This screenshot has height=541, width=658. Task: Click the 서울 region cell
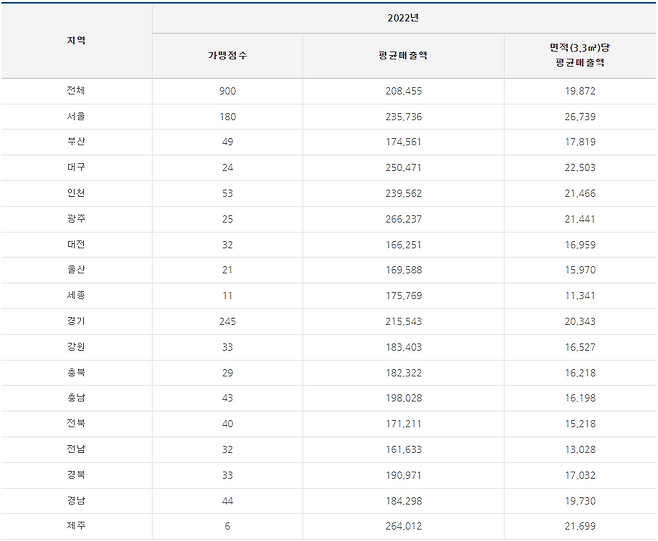76,117
